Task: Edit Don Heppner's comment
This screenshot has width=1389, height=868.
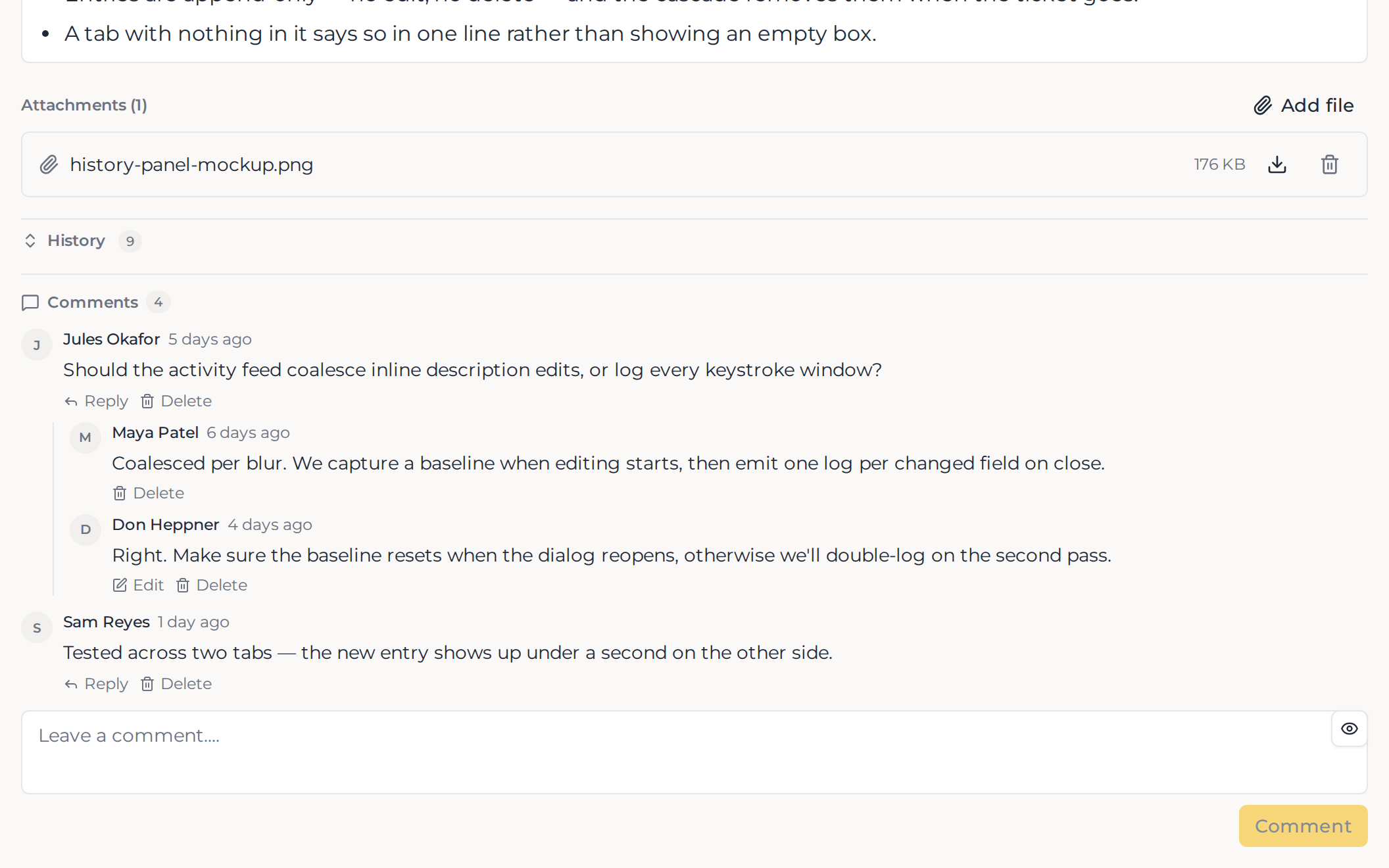Action: click(x=138, y=585)
